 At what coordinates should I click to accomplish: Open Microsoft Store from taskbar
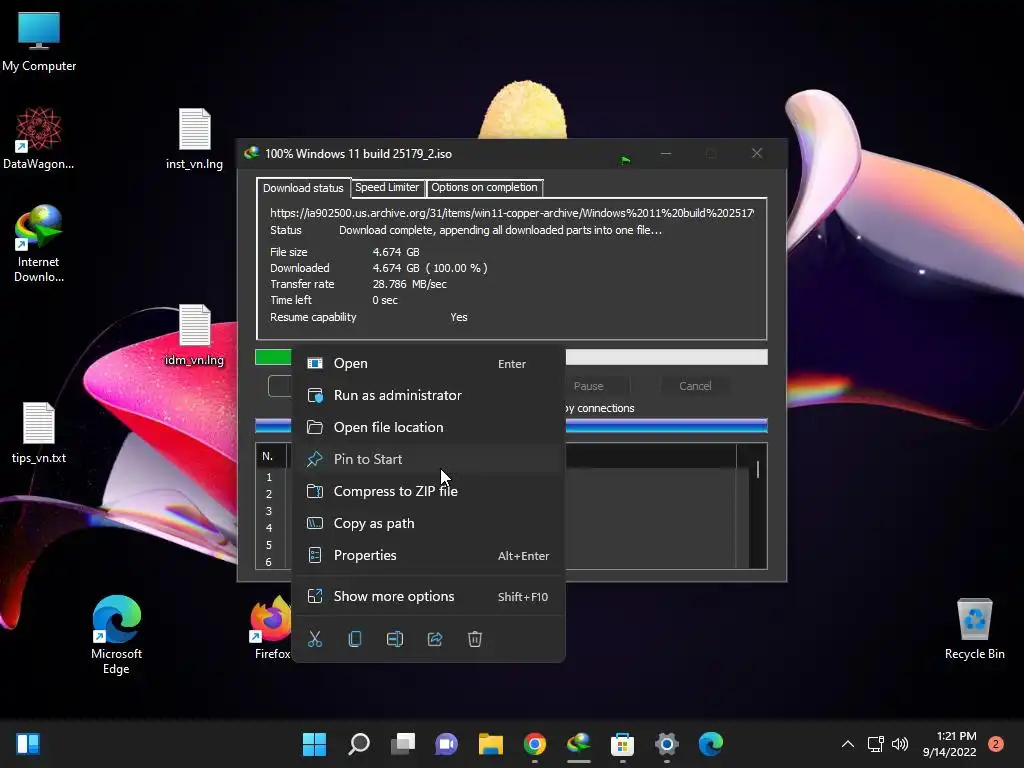(622, 744)
